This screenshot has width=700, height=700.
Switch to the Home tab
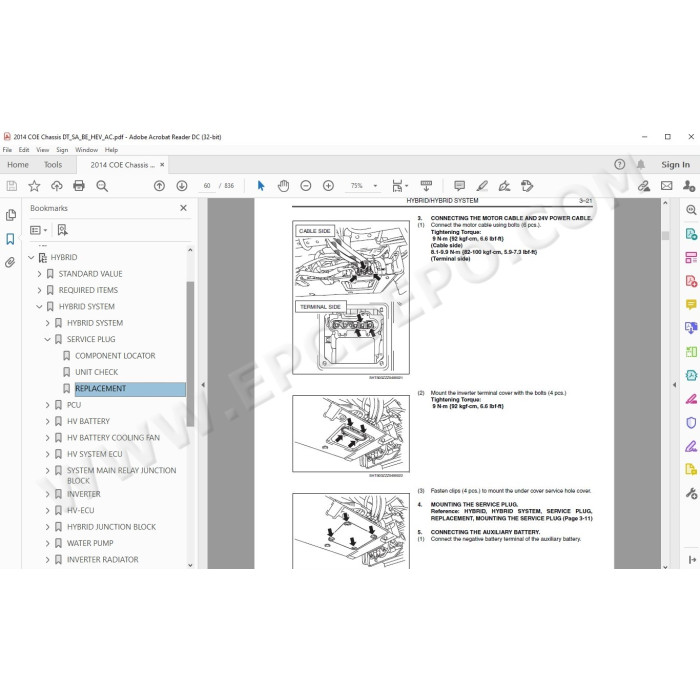pos(18,165)
